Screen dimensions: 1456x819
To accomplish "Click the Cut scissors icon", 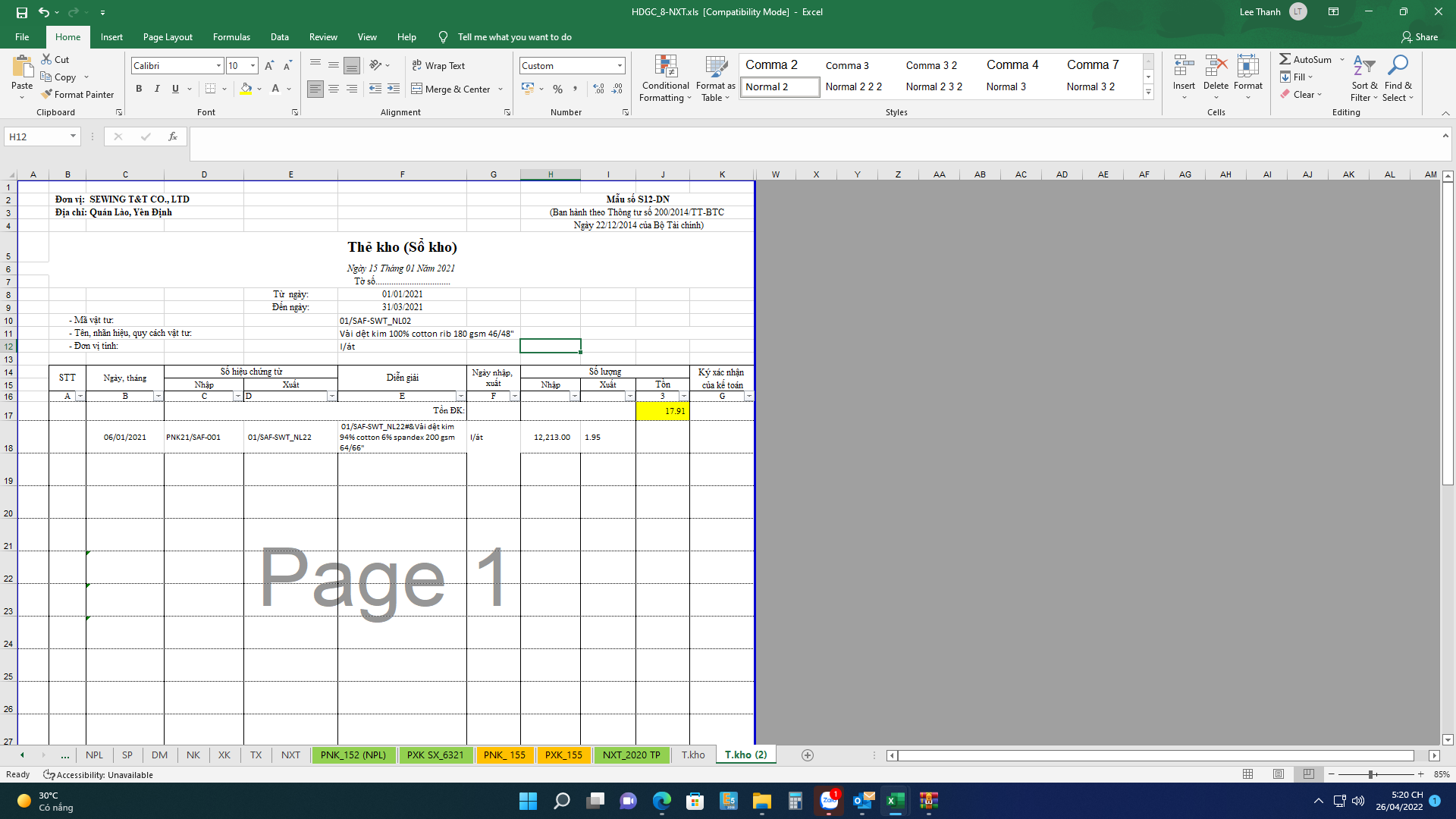I will [46, 59].
